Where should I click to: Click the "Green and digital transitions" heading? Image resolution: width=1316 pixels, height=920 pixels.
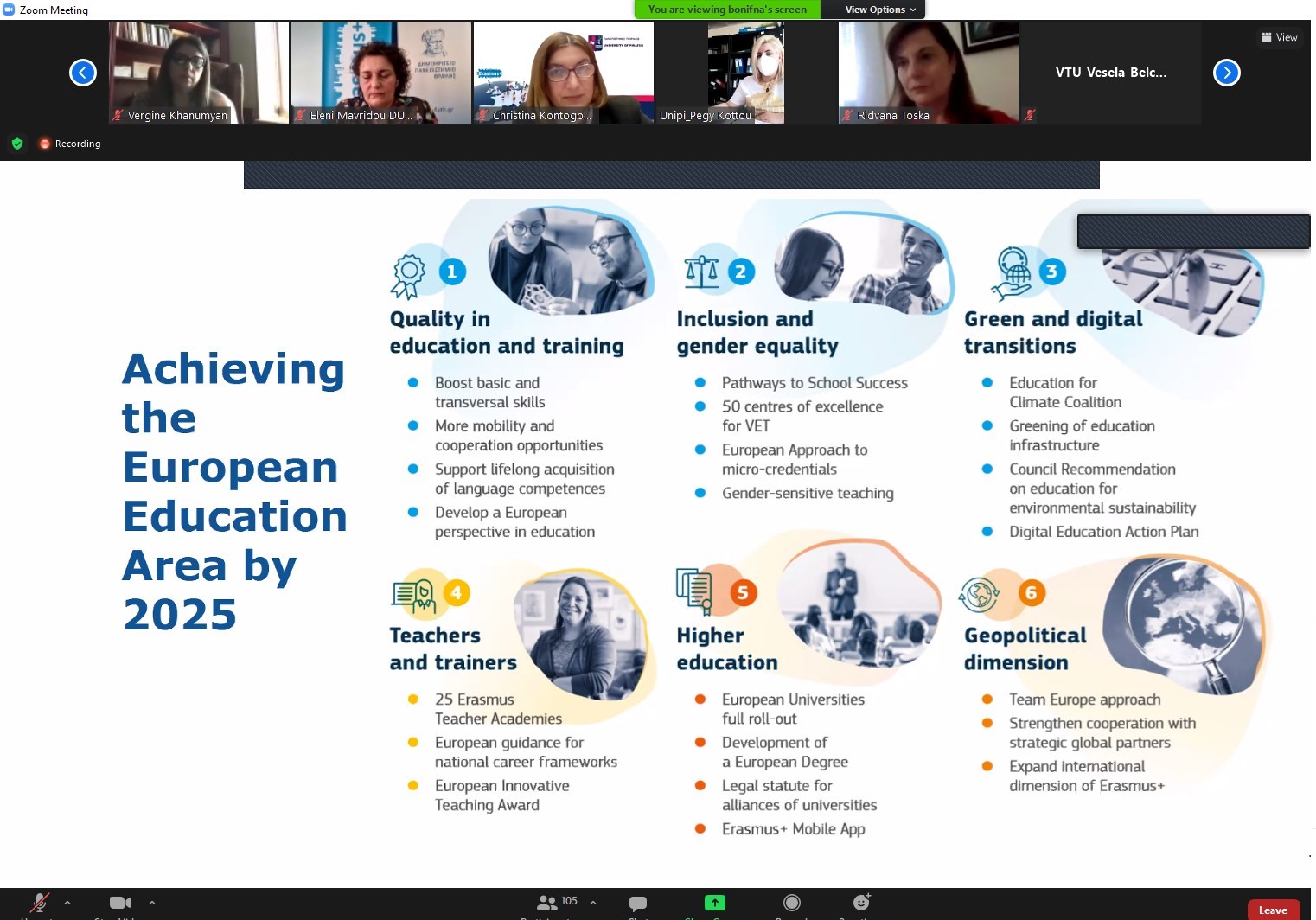(x=1053, y=332)
